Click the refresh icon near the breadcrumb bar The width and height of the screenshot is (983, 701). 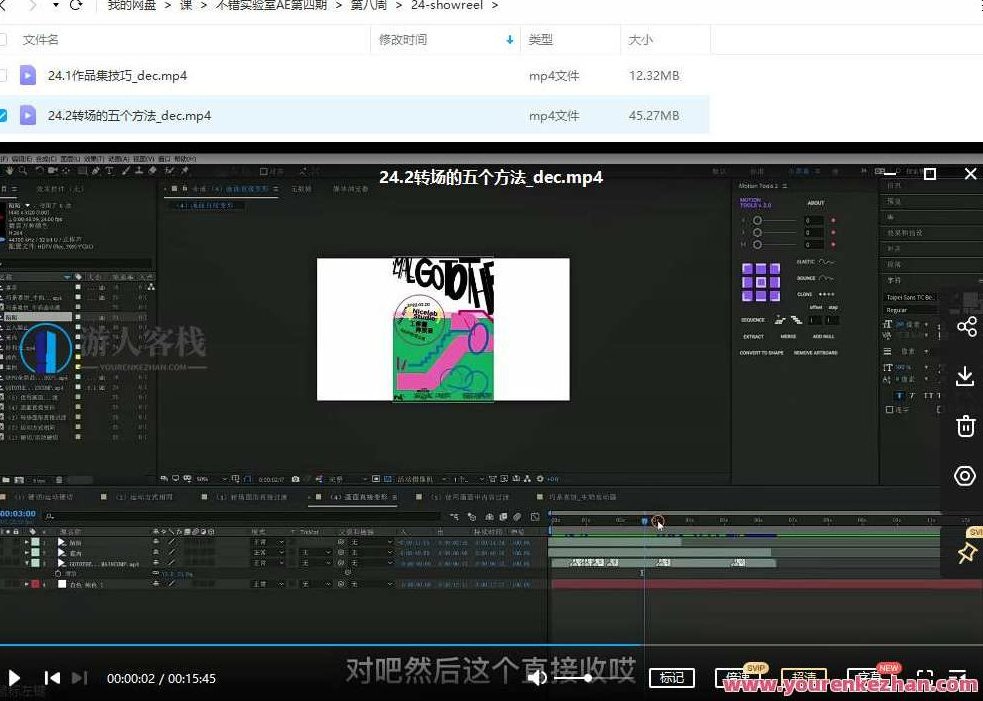pyautogui.click(x=78, y=6)
